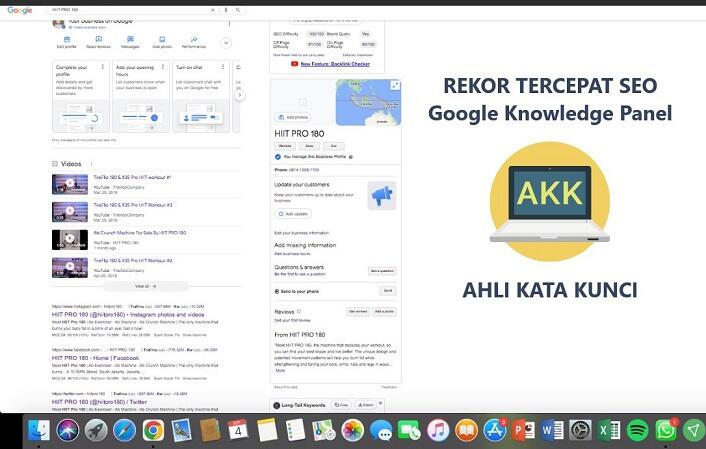
Task: Open Messages from the Dock
Action: (381, 431)
